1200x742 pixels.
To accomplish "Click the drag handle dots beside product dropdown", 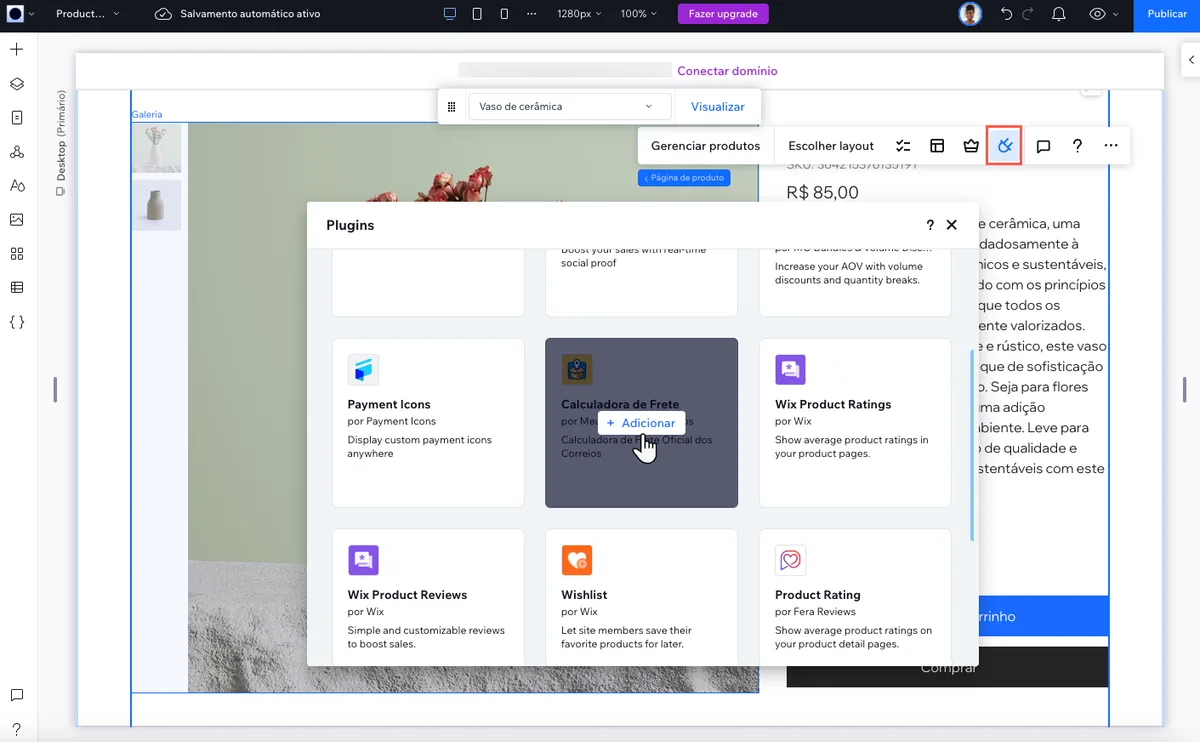I will [x=452, y=107].
